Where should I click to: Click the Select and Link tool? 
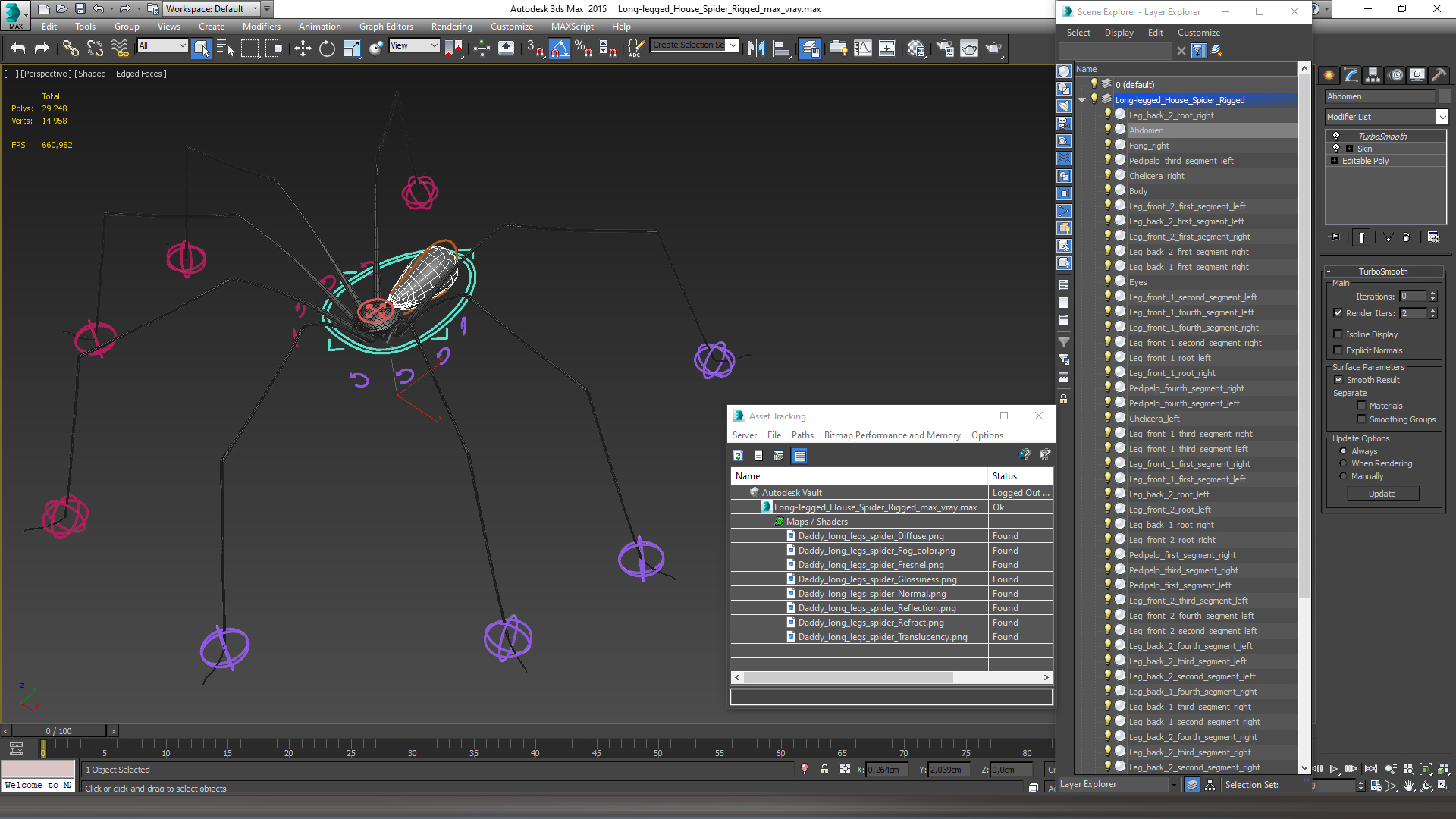tap(70, 49)
